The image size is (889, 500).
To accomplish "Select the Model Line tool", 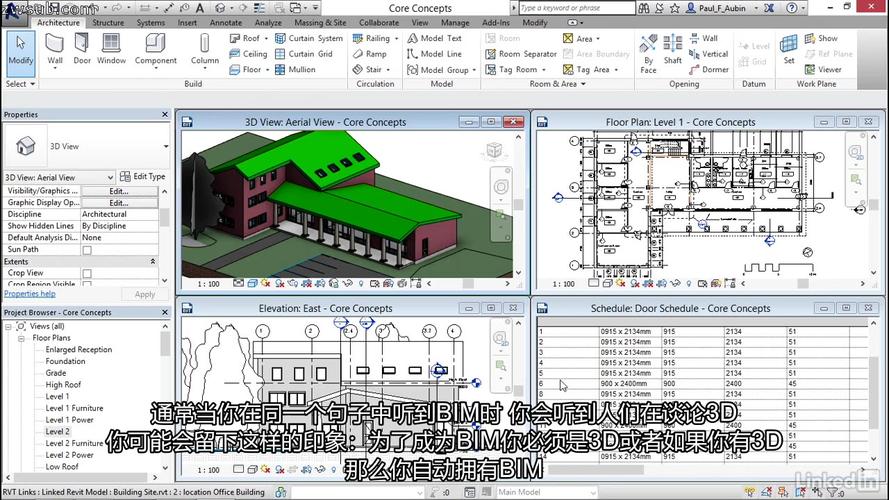I will point(435,54).
